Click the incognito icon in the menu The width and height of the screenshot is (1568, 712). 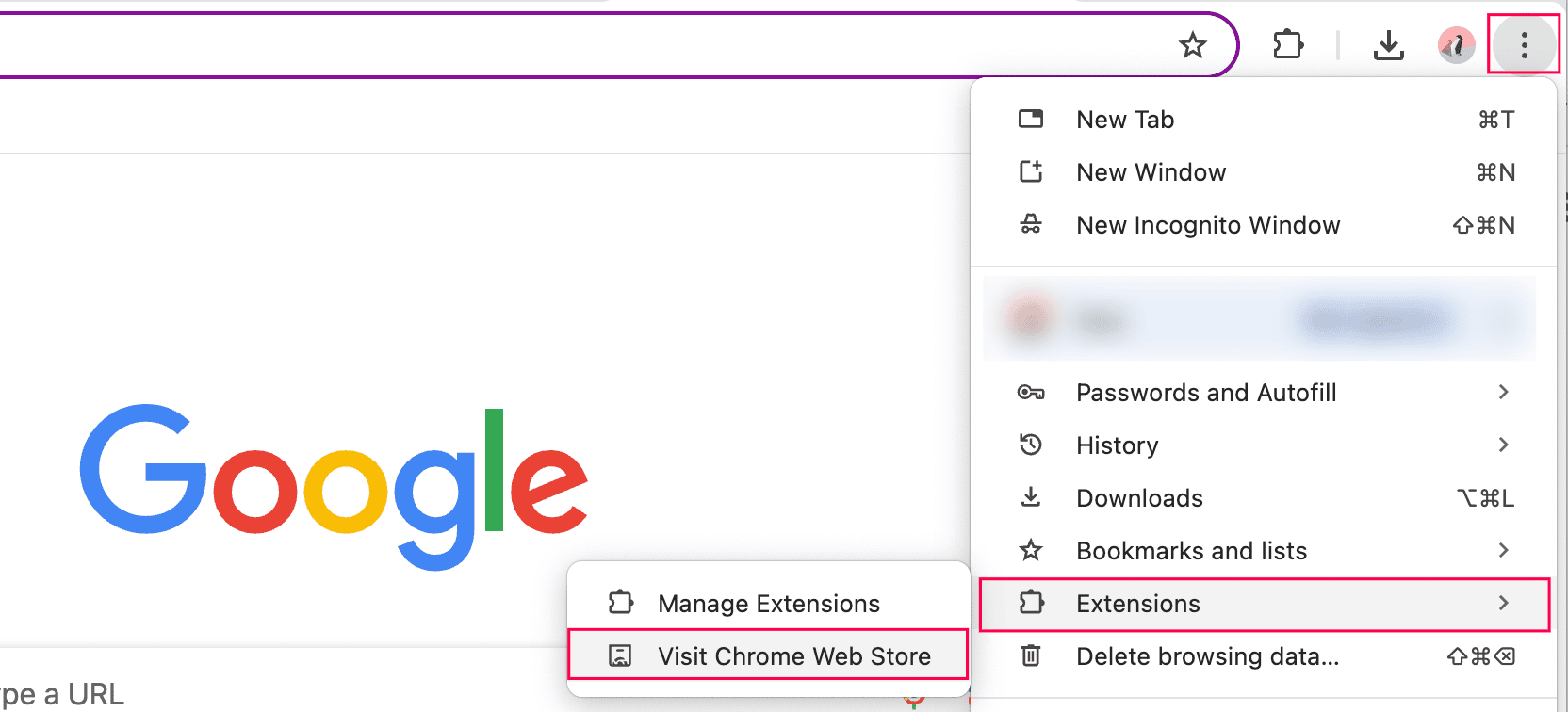1031,225
